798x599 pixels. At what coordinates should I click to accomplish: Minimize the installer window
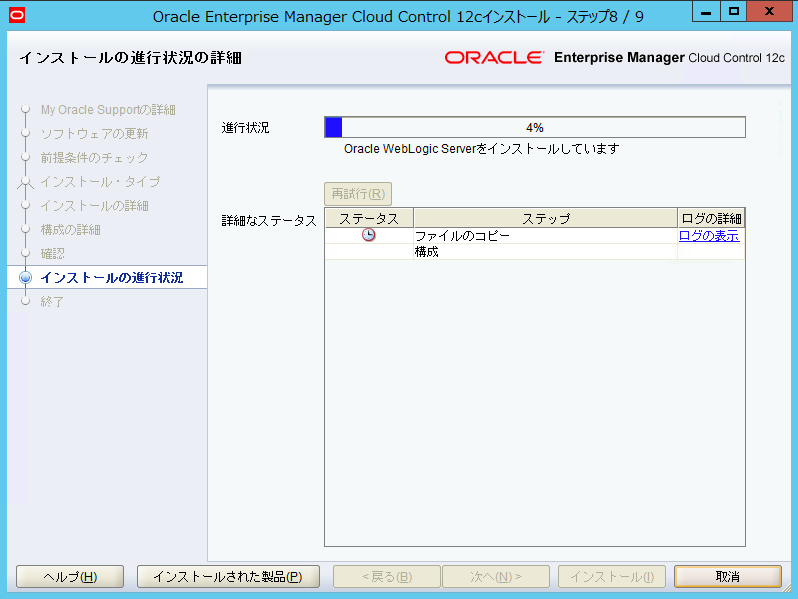(x=708, y=12)
